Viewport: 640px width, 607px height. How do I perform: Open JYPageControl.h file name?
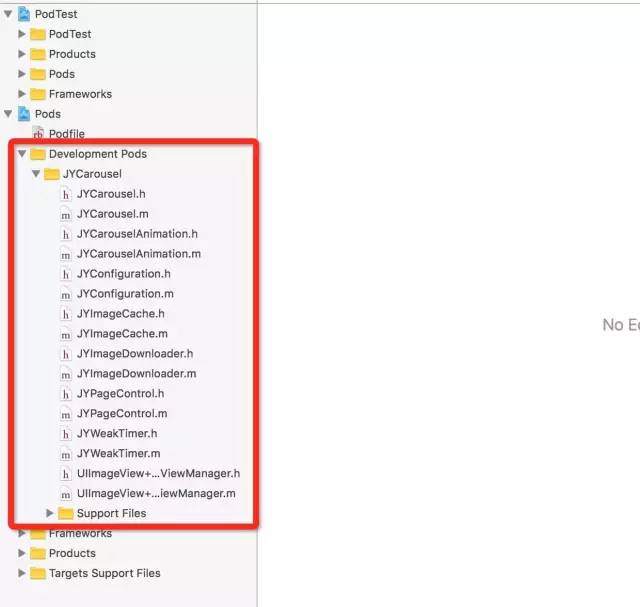120,394
